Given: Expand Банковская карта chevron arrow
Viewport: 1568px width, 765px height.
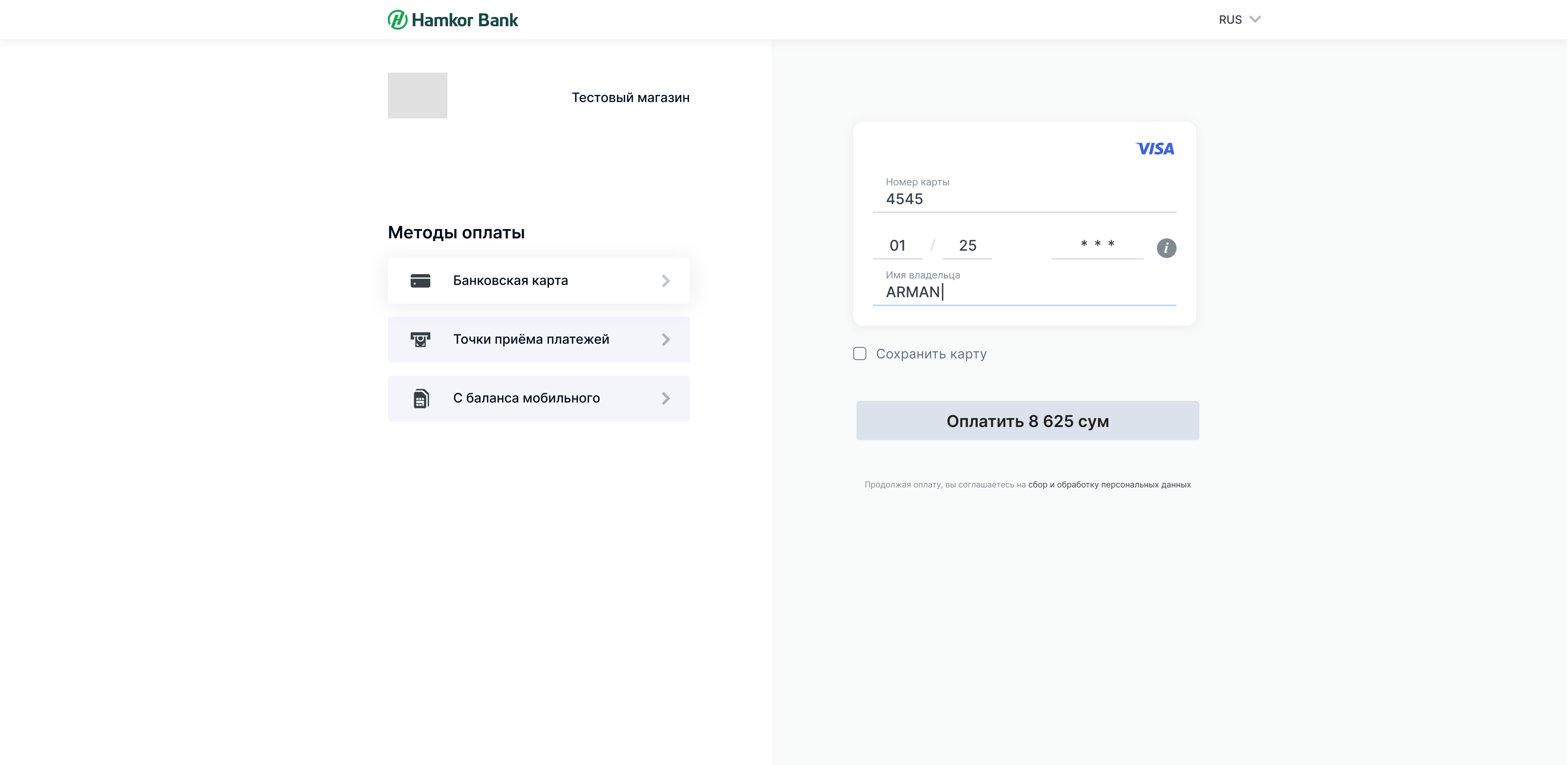Looking at the screenshot, I should coord(665,280).
